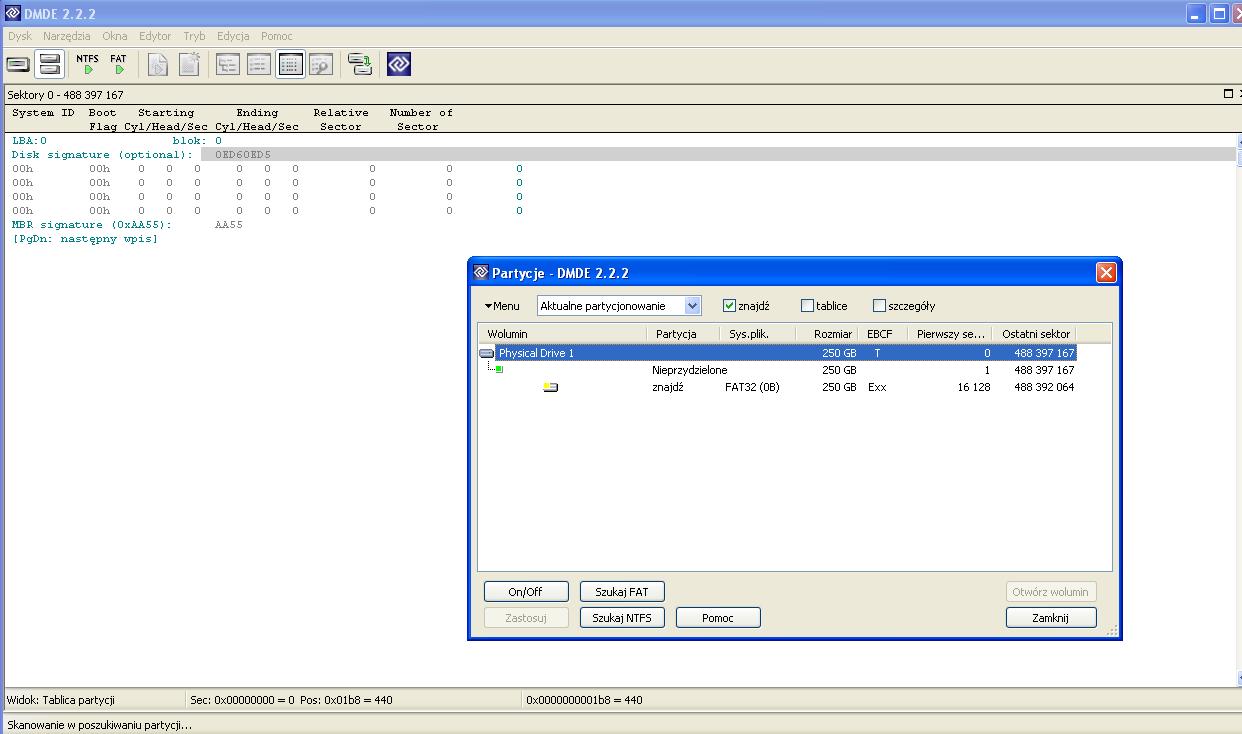1242x734 pixels.
Task: Click the DMDE logo toolbar icon
Action: coord(399,64)
